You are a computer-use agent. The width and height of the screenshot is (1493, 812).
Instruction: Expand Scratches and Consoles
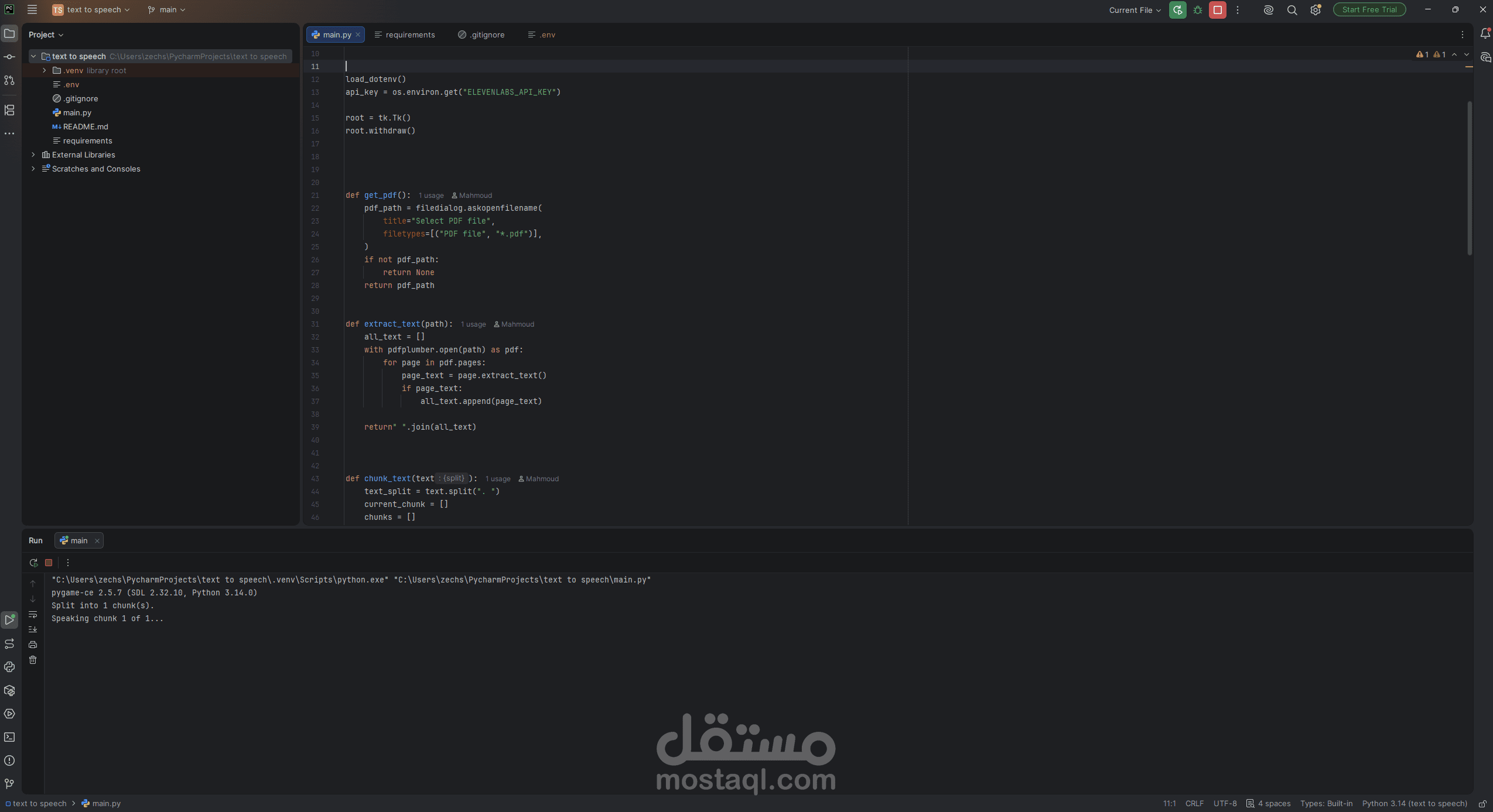coord(33,169)
